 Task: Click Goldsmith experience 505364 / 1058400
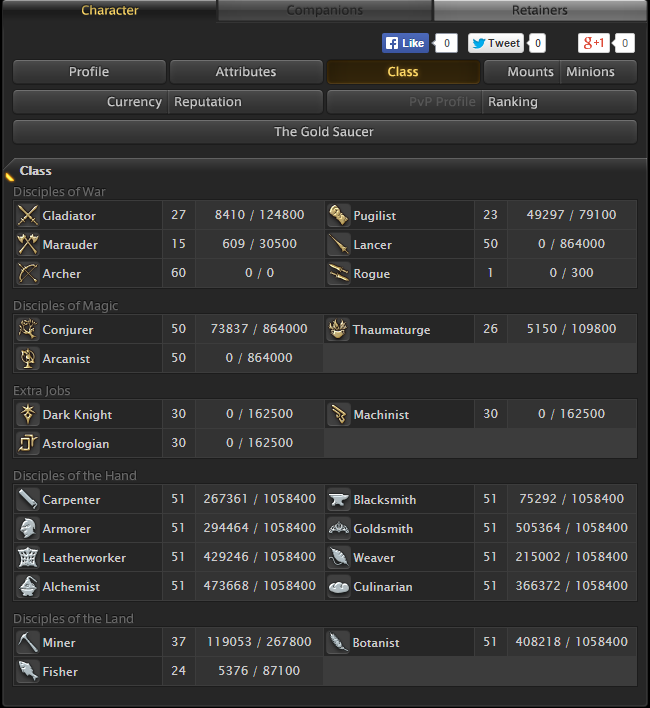click(x=571, y=527)
